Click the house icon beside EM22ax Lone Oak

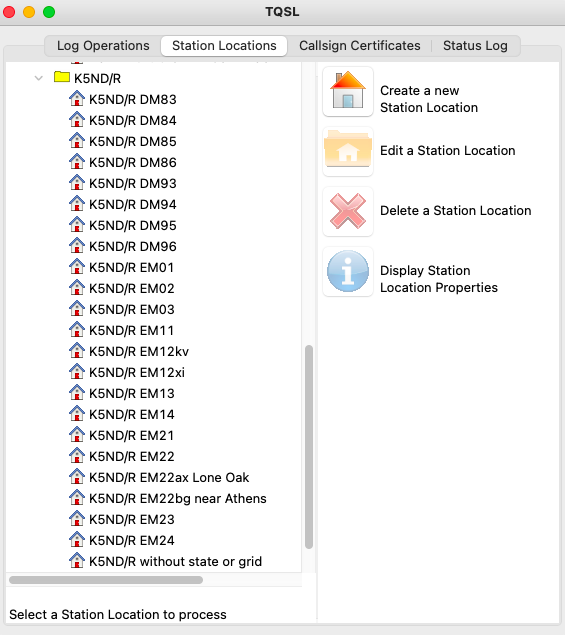tap(77, 478)
